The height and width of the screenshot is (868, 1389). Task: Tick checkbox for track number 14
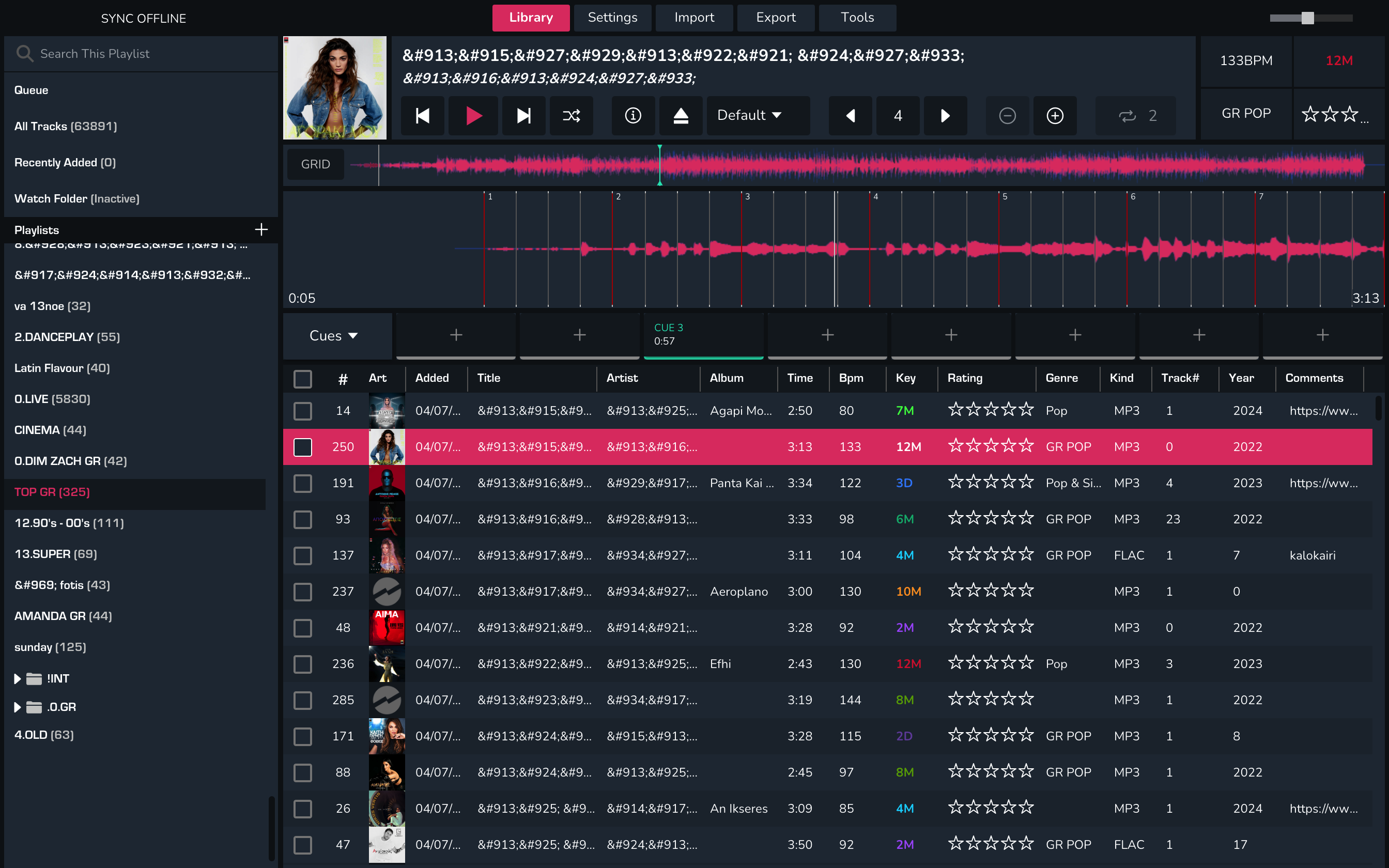tap(302, 411)
